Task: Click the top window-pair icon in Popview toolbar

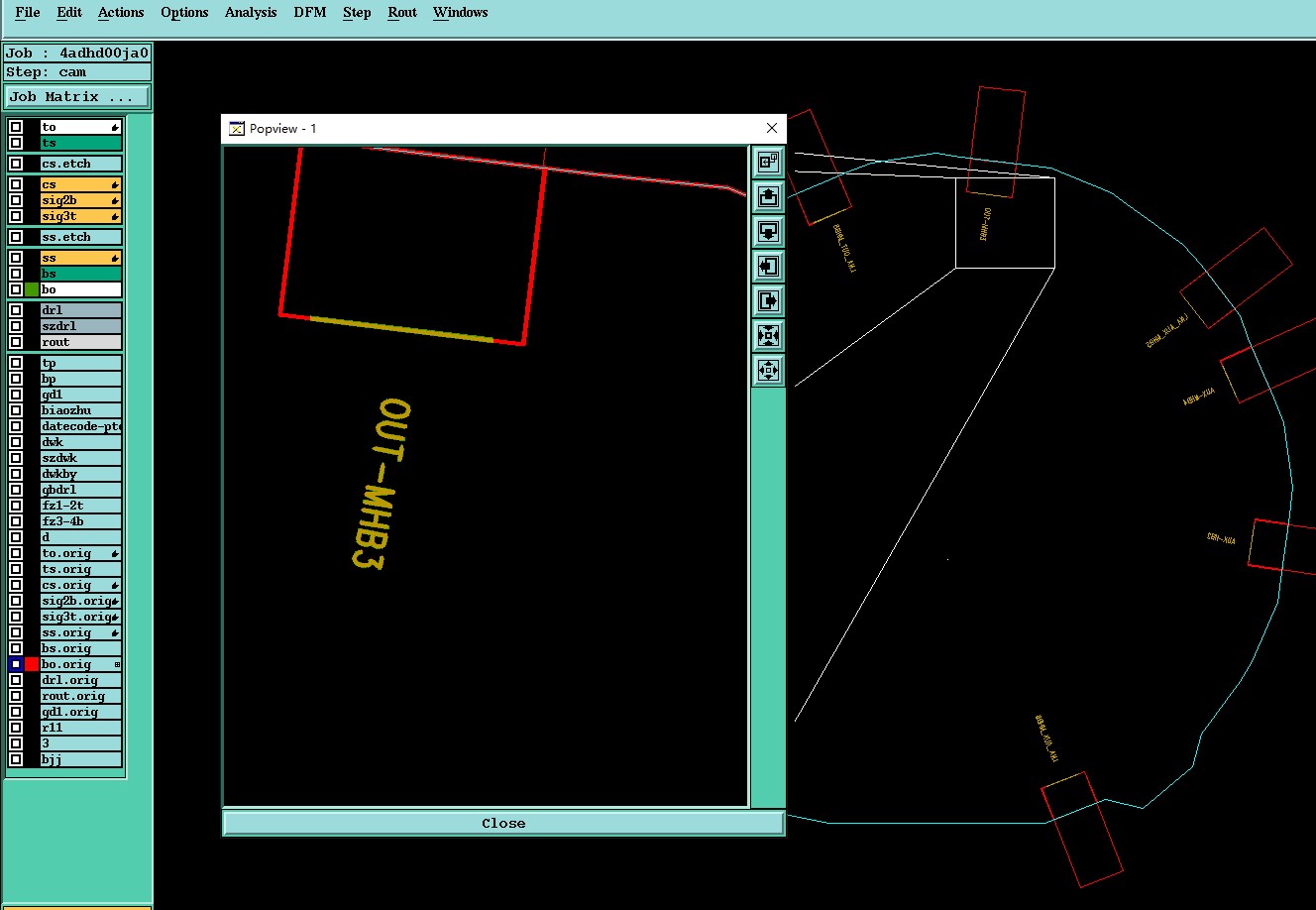Action: click(768, 162)
